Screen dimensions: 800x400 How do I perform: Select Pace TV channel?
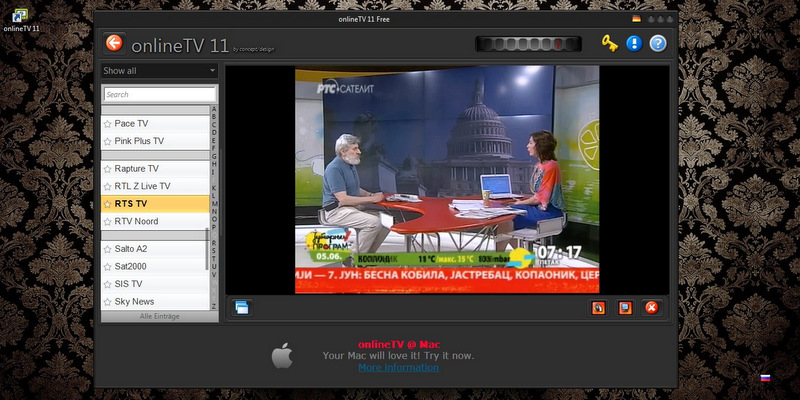(155, 123)
